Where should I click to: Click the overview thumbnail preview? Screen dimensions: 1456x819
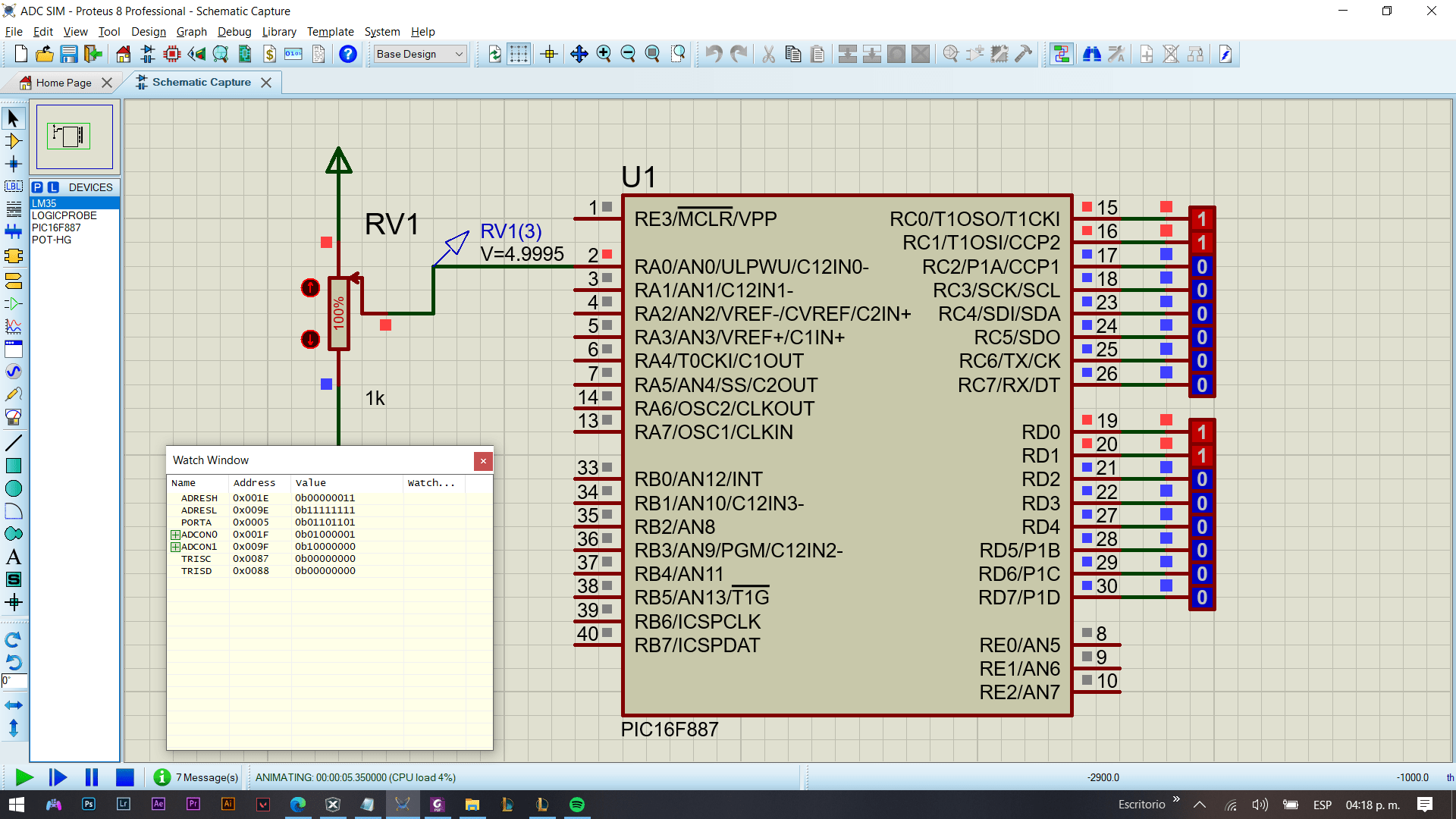(x=74, y=136)
